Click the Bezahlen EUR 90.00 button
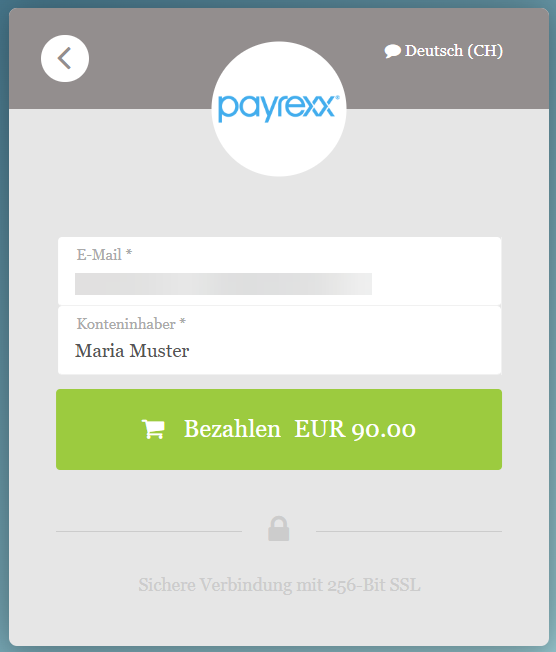The height and width of the screenshot is (652, 556). coord(279,430)
